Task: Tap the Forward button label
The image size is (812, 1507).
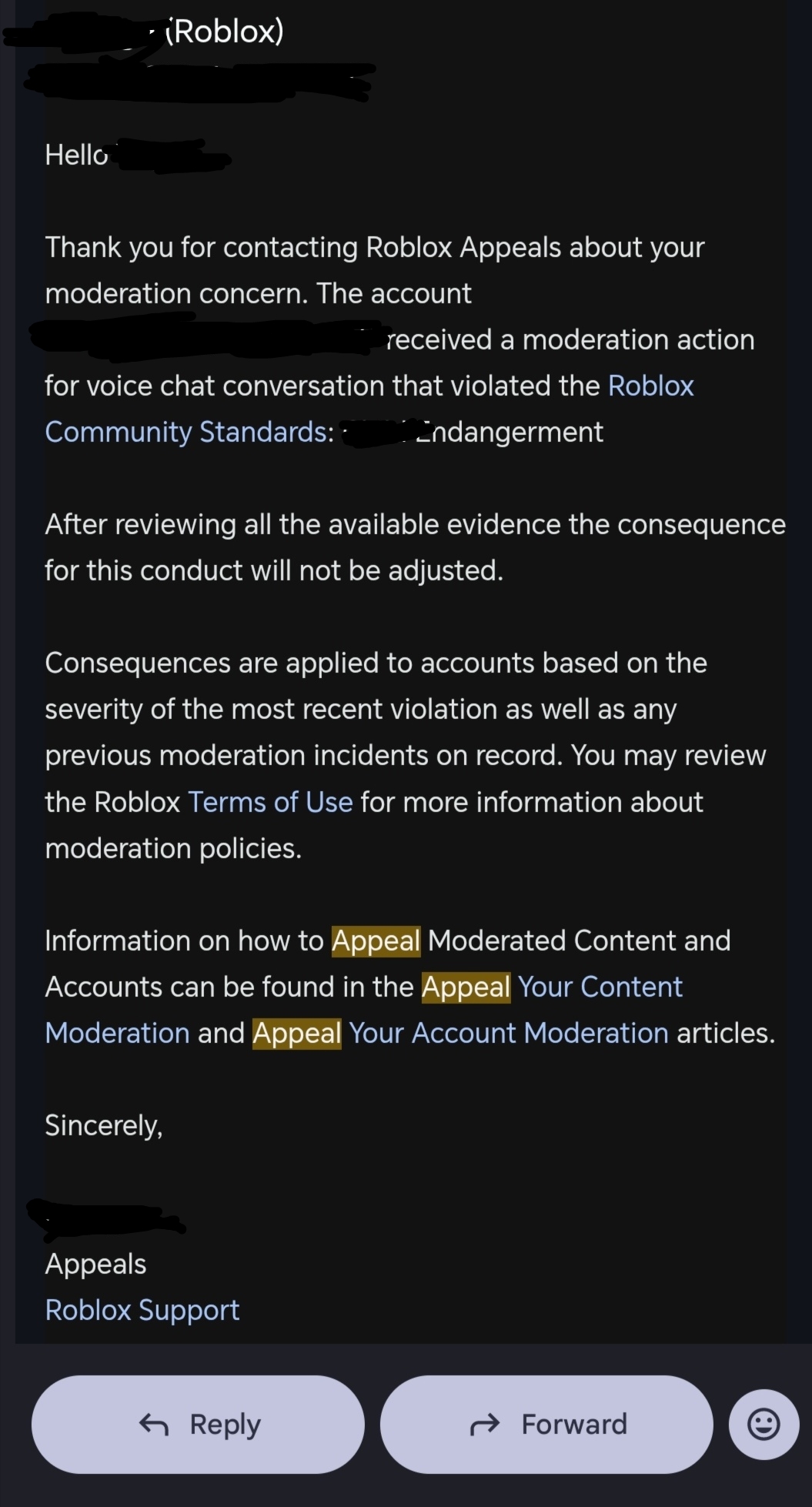Action: point(574,1424)
